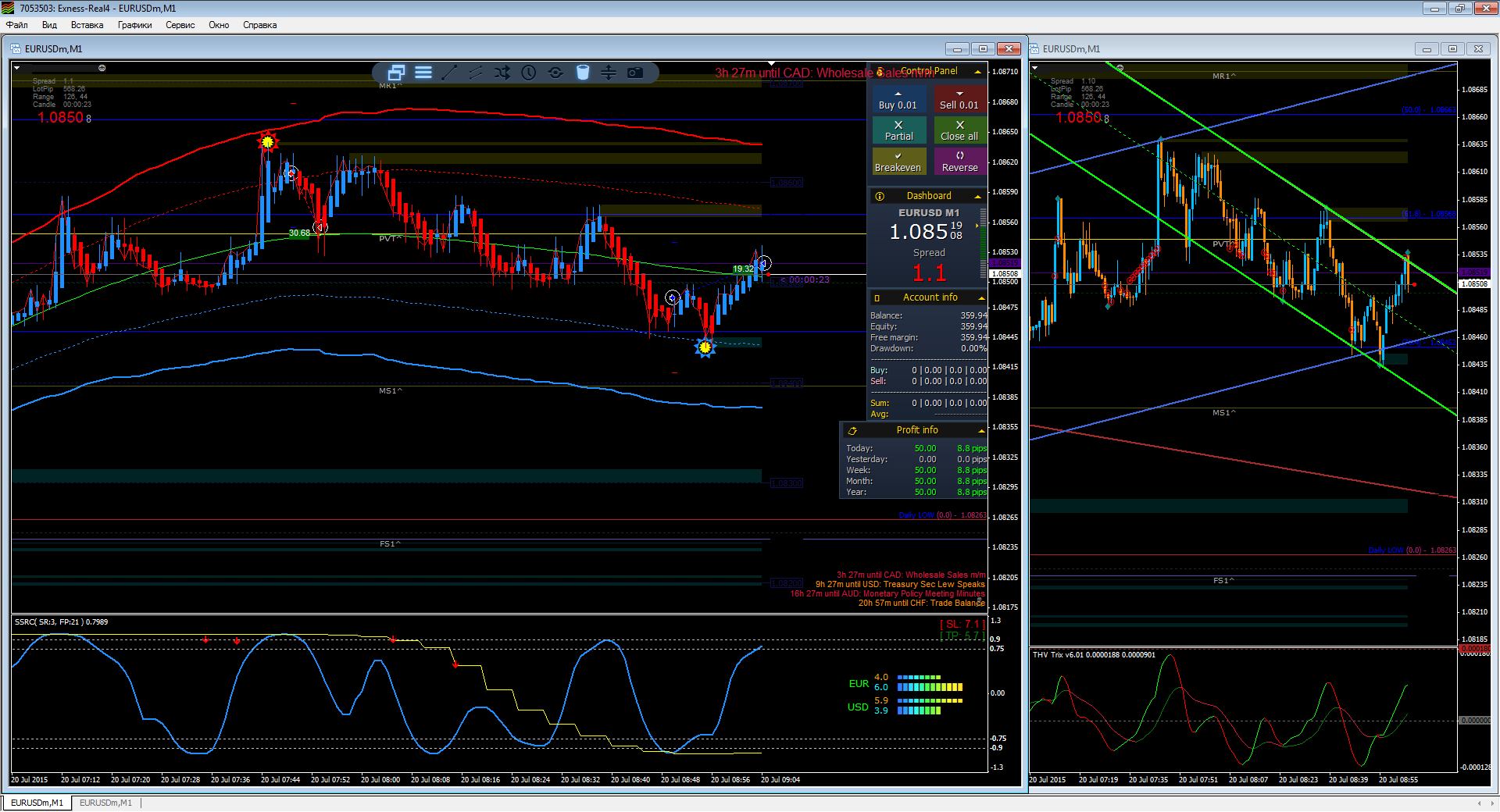Collapse the Profit info section
1500x812 pixels.
pyautogui.click(x=981, y=431)
